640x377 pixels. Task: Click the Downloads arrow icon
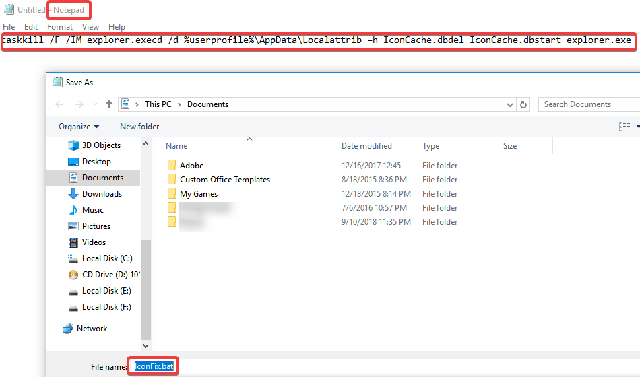point(73,194)
